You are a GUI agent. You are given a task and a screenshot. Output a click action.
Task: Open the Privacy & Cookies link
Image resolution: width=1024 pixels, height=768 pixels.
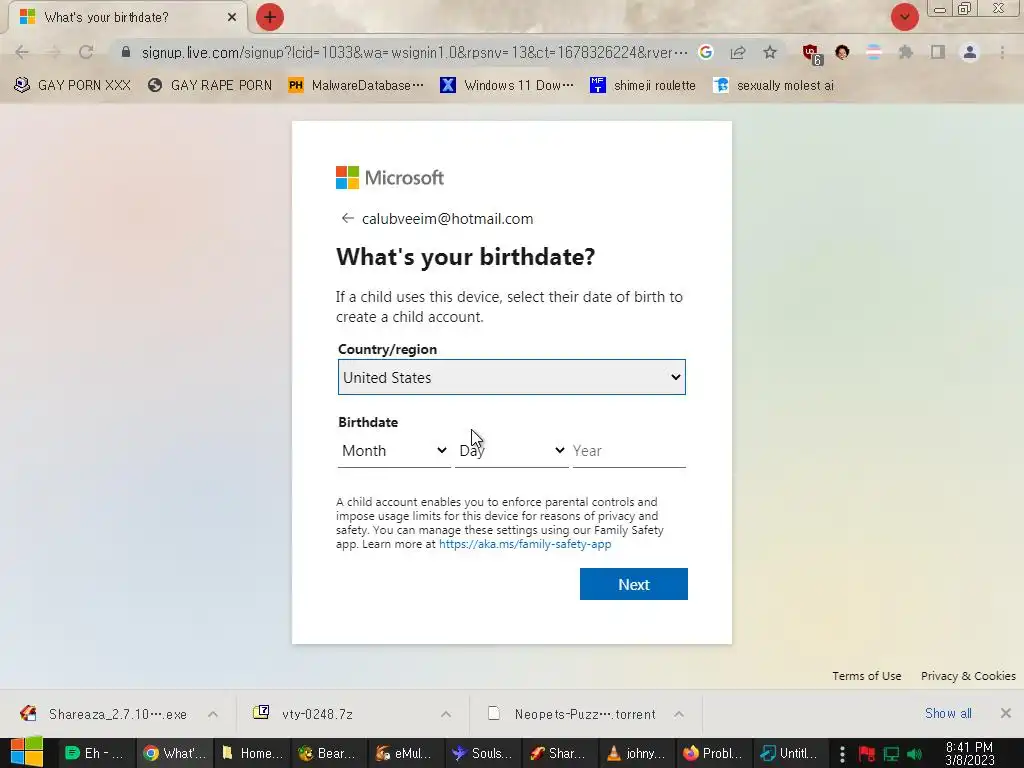[x=968, y=676]
